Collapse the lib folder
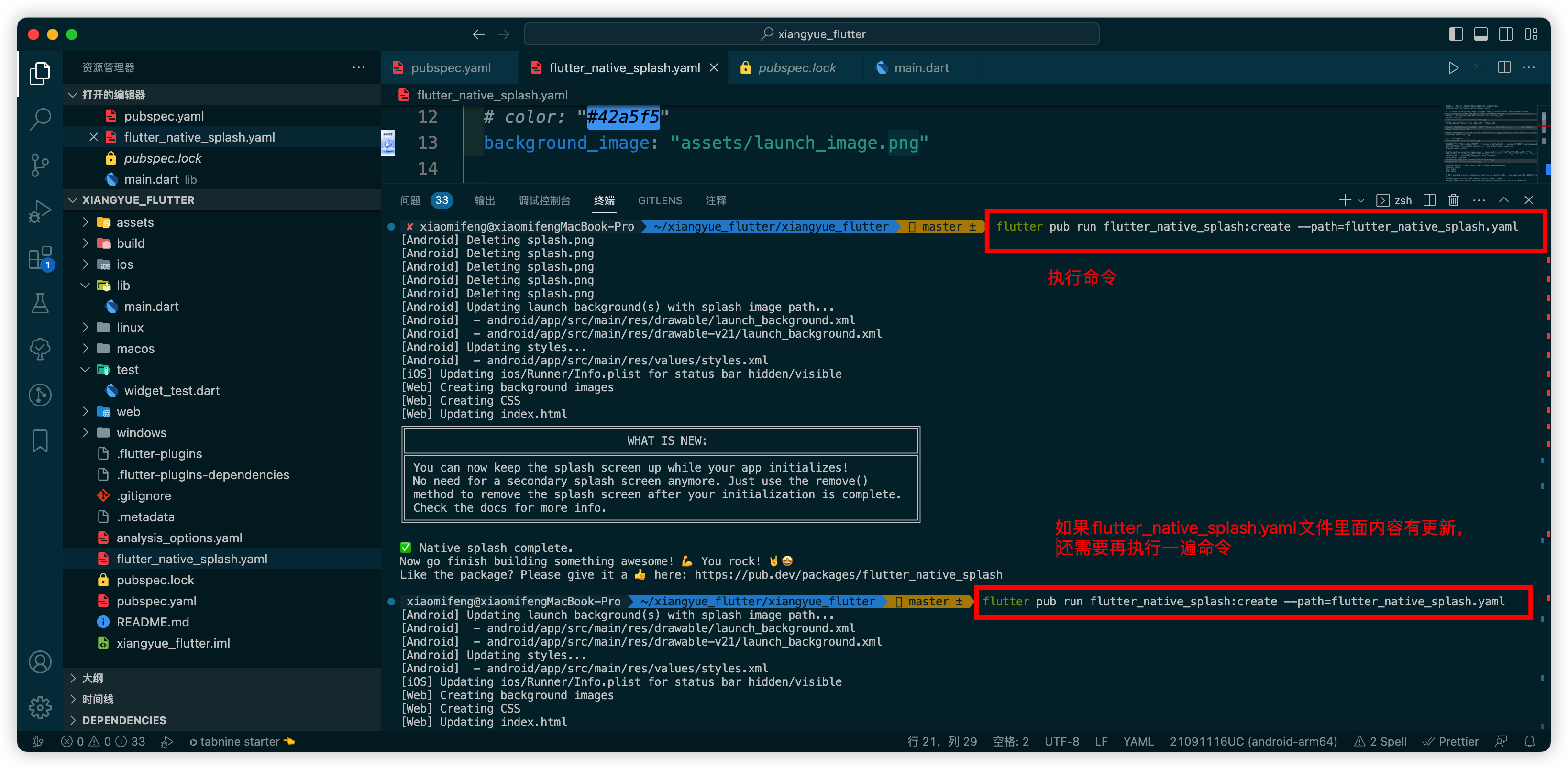This screenshot has width=1568, height=769. click(x=222, y=286)
